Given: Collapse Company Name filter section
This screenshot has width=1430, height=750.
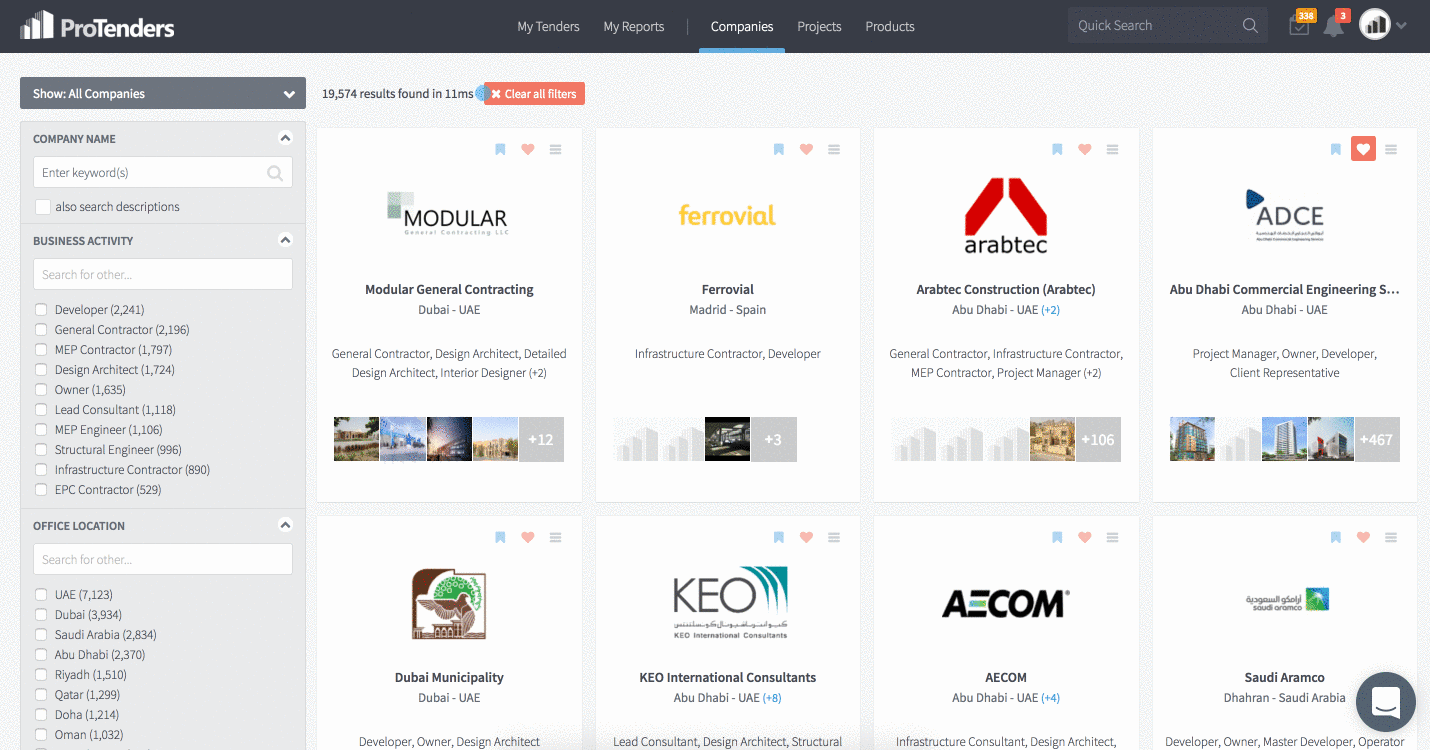Looking at the screenshot, I should [285, 139].
